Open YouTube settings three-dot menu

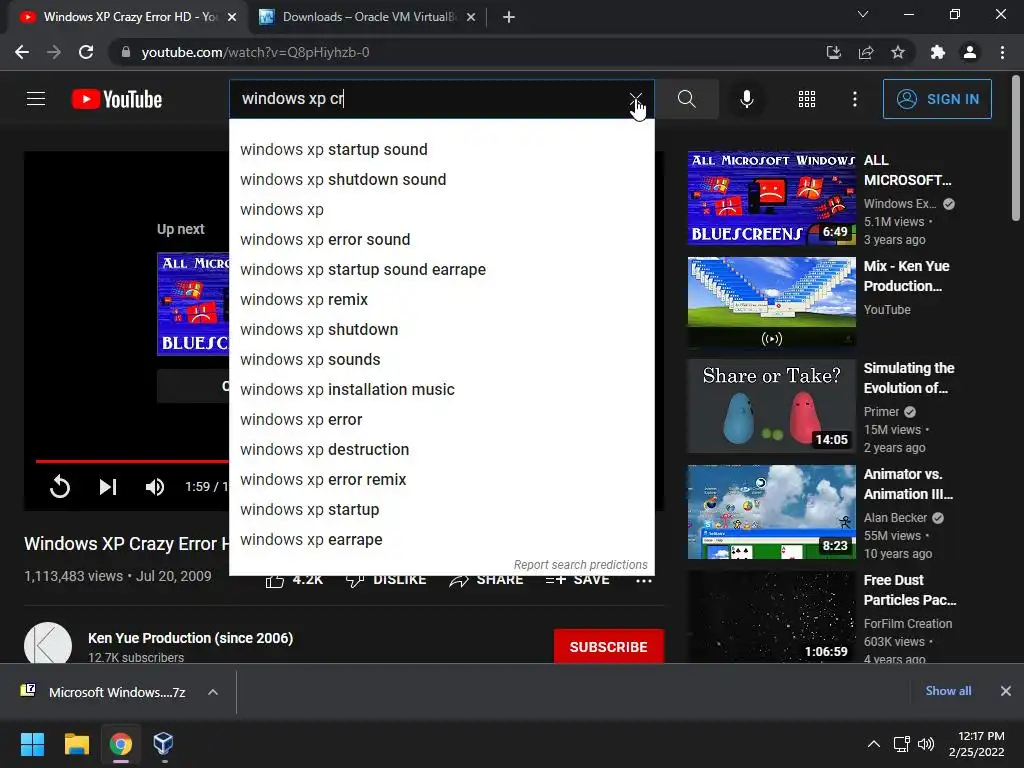(854, 99)
